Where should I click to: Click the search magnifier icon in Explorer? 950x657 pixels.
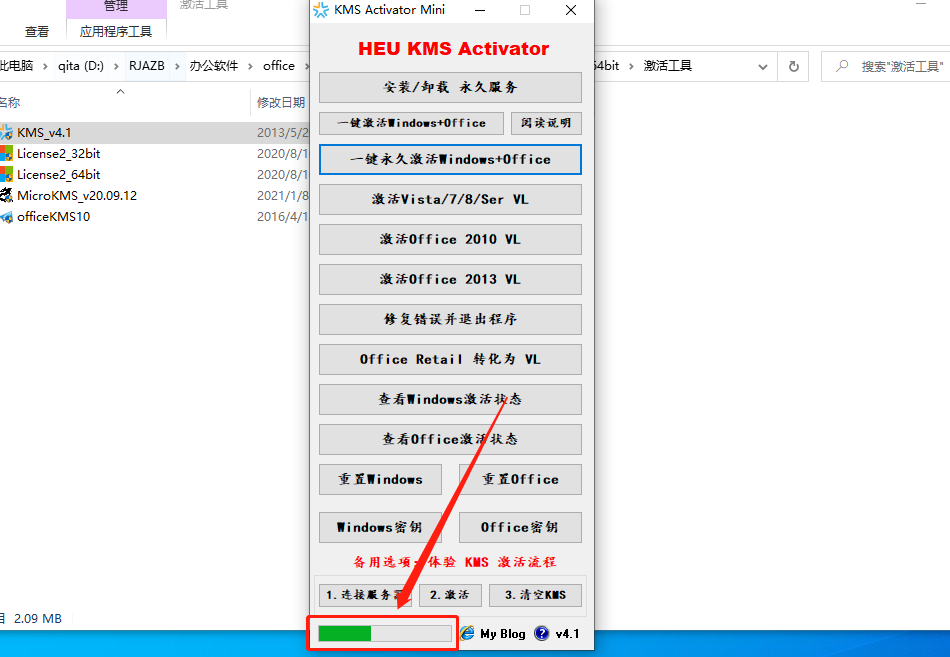click(x=842, y=65)
